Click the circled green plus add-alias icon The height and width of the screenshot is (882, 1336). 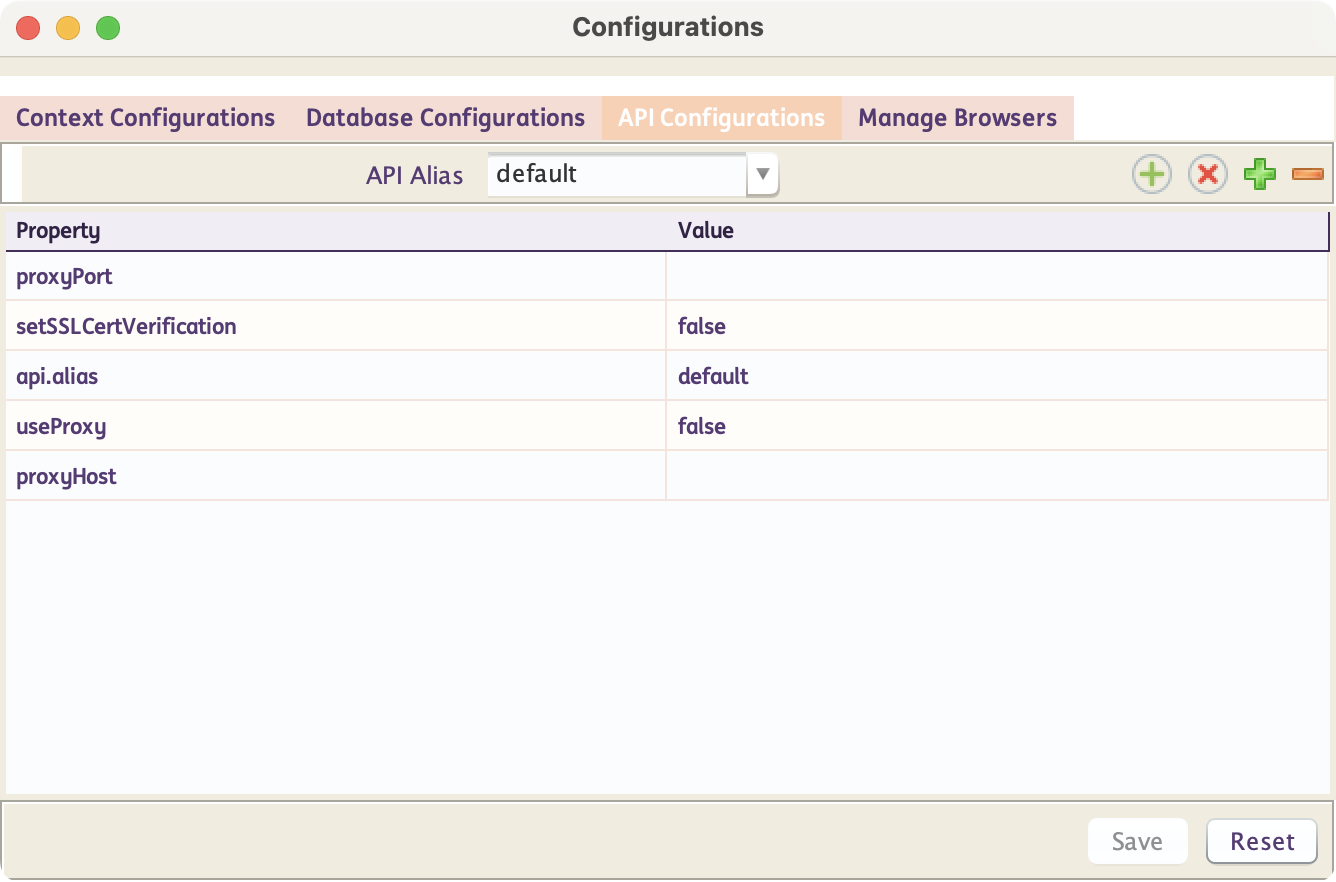1151,175
